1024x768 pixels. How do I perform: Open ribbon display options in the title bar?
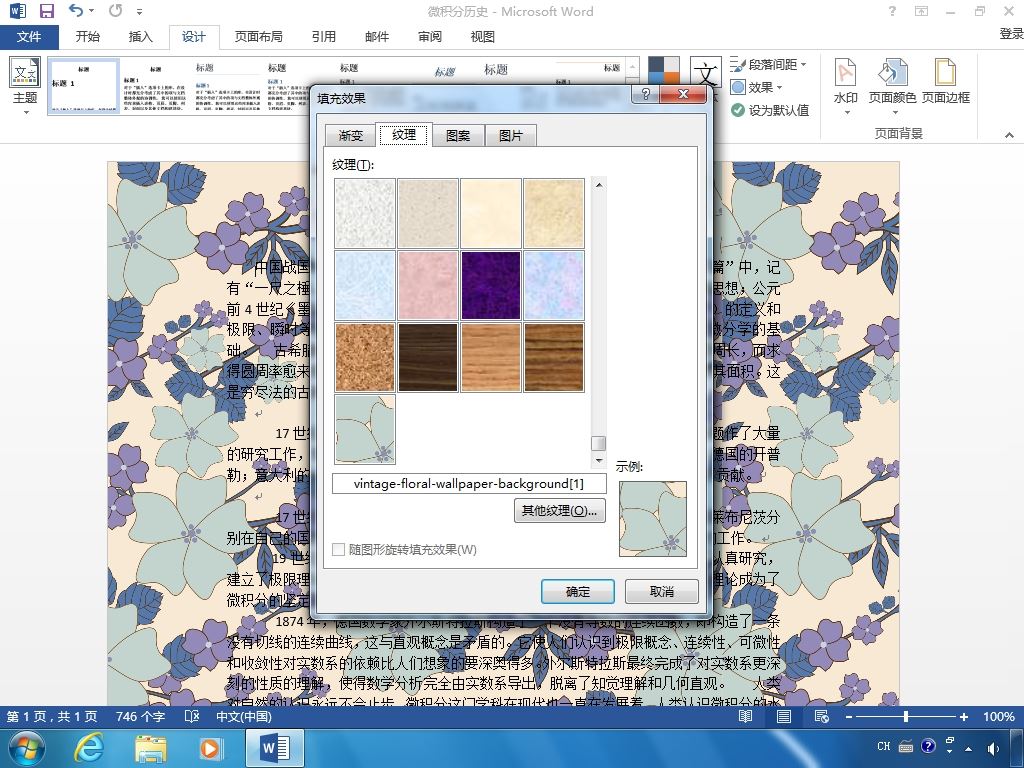pos(921,11)
